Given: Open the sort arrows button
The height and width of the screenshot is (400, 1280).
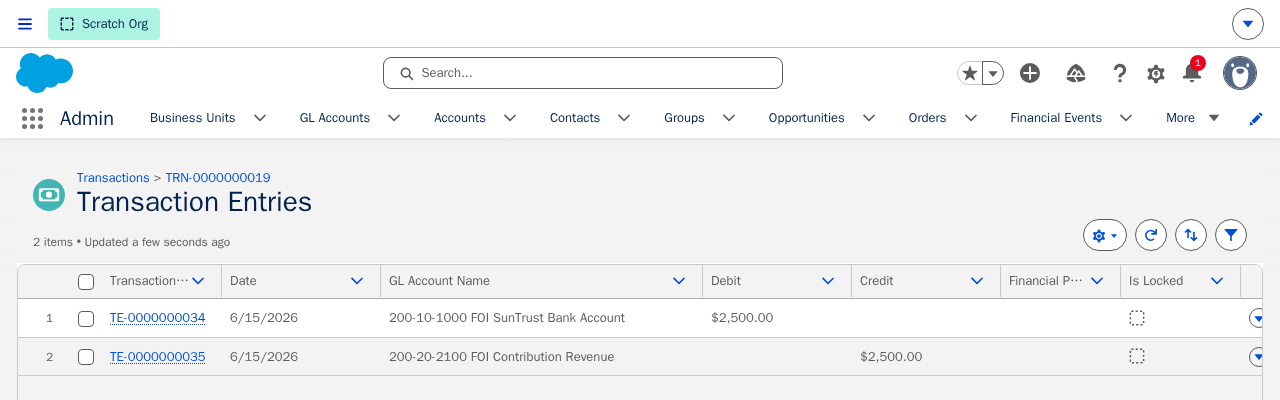Looking at the screenshot, I should 1191,235.
